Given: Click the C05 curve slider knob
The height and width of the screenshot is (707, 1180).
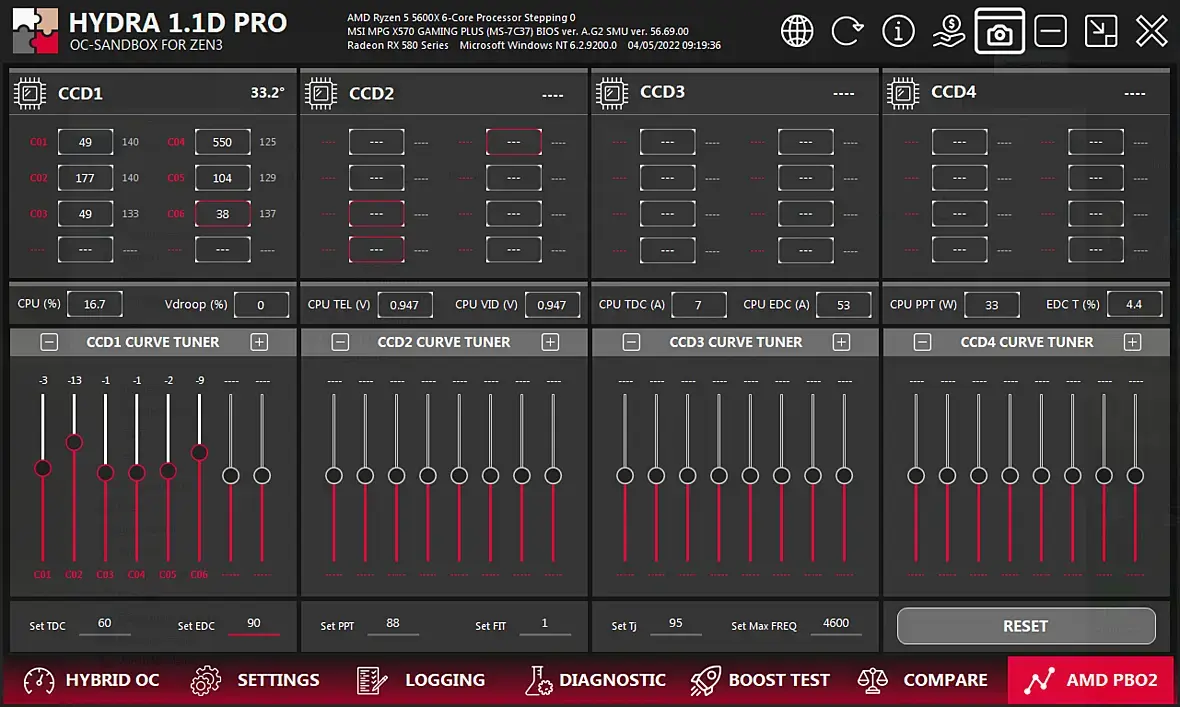Looking at the screenshot, I should [168, 471].
